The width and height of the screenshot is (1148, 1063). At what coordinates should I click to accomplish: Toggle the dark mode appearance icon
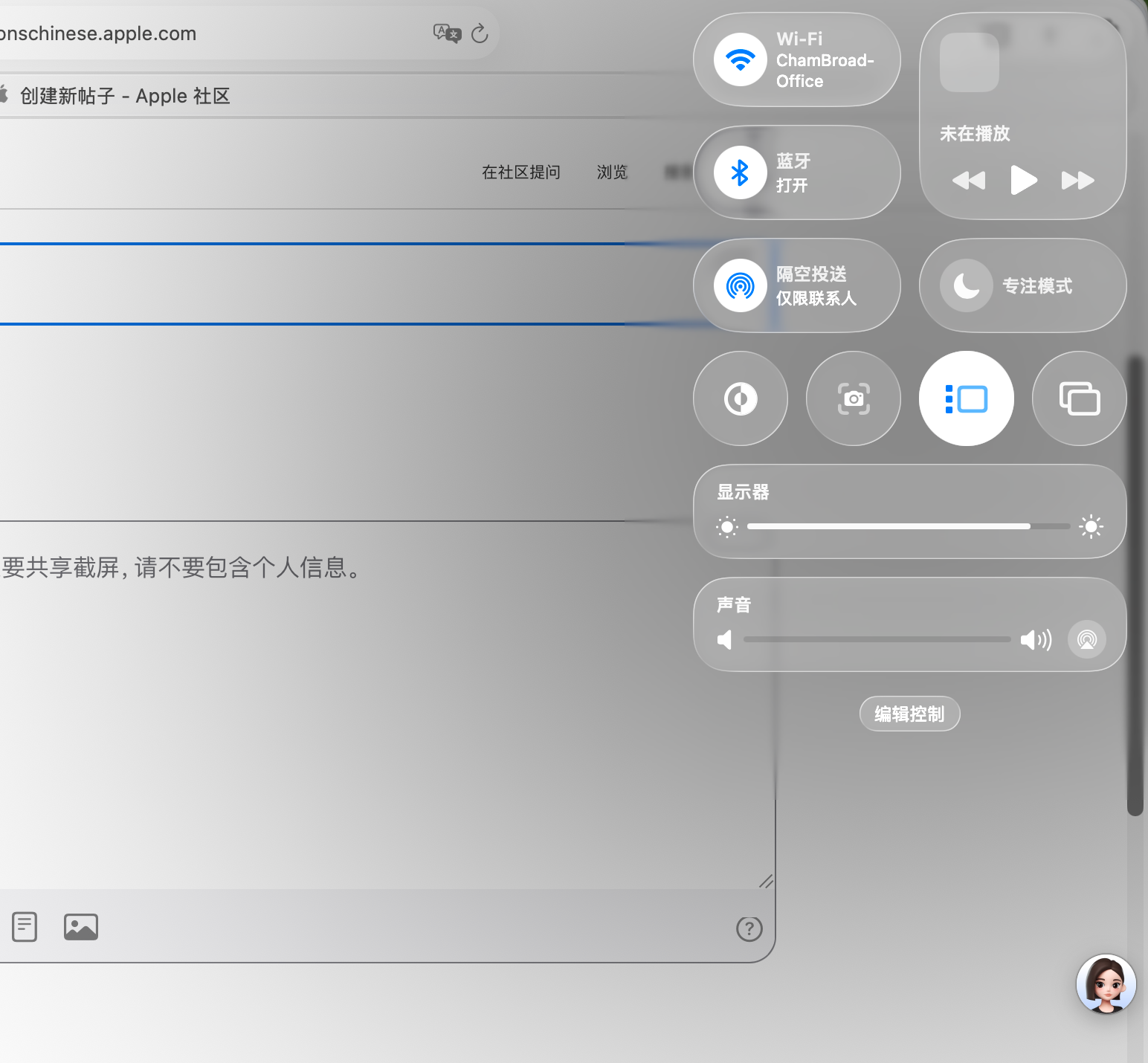740,398
